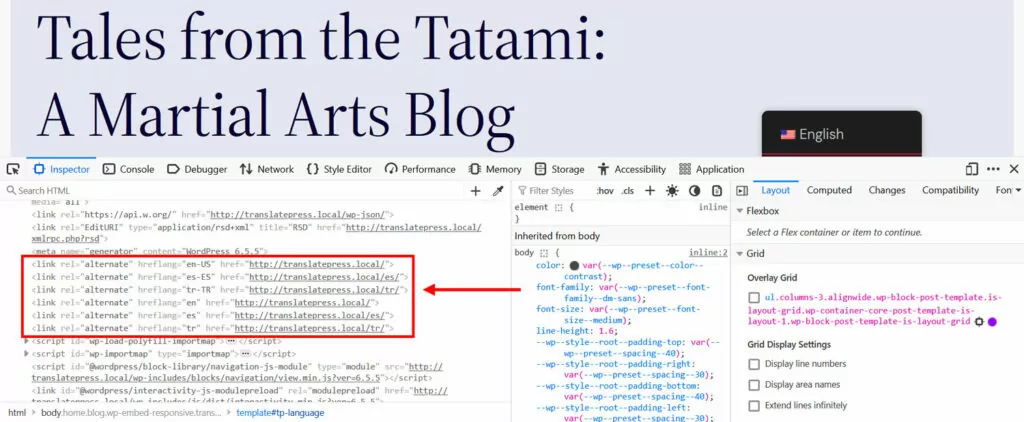This screenshot has width=1024, height=422.
Task: Toggle the three-pane inspector sidebar icon
Action: click(x=742, y=191)
